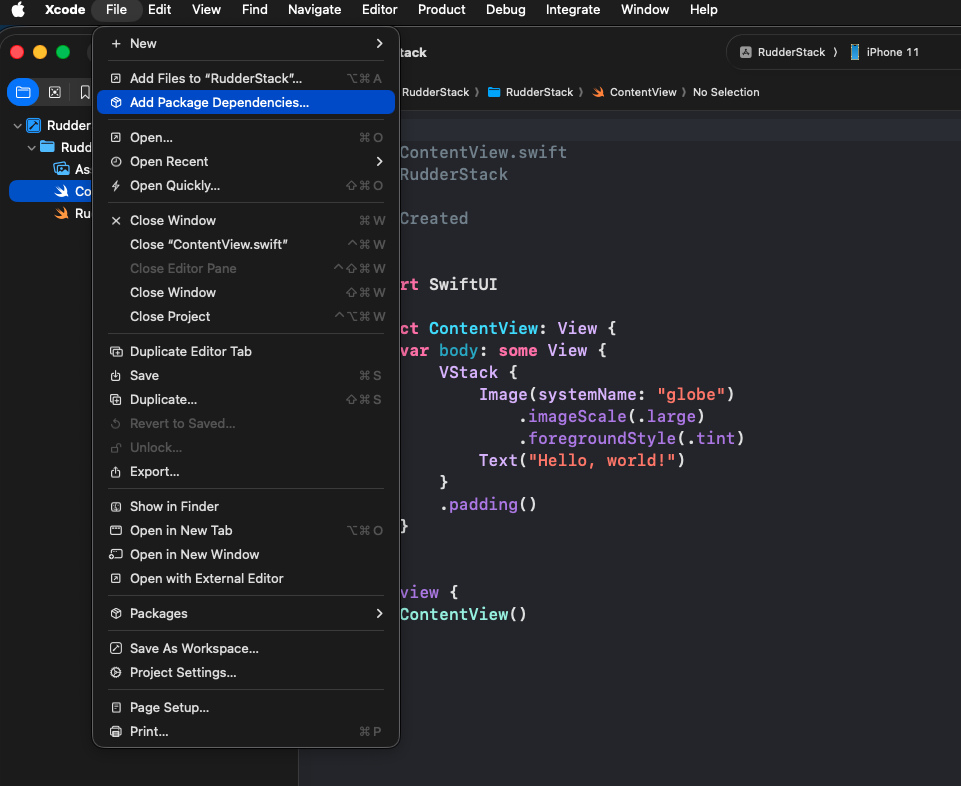Open the Apple menu
Screen dimensions: 961x786
click(x=18, y=10)
